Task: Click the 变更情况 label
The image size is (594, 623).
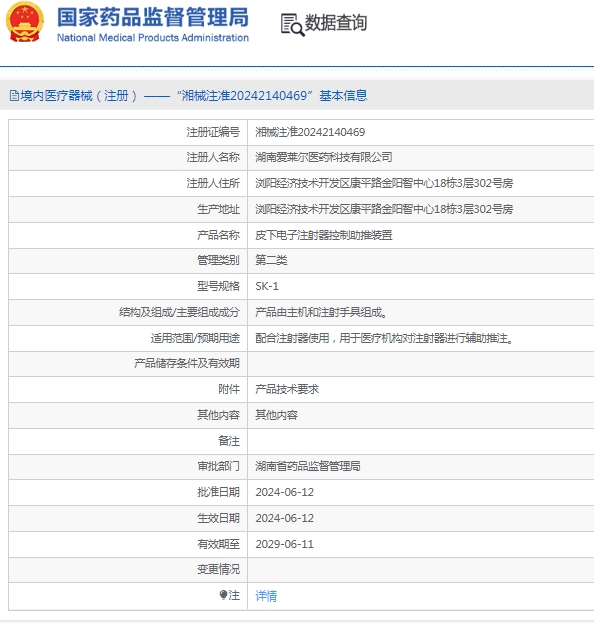Action: (219, 569)
